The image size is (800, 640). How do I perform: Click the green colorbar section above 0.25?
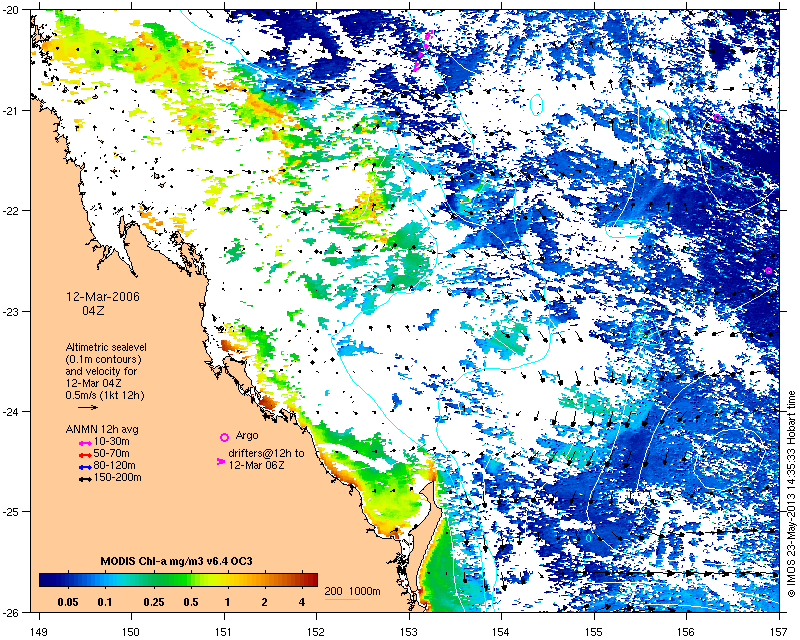click(154, 580)
